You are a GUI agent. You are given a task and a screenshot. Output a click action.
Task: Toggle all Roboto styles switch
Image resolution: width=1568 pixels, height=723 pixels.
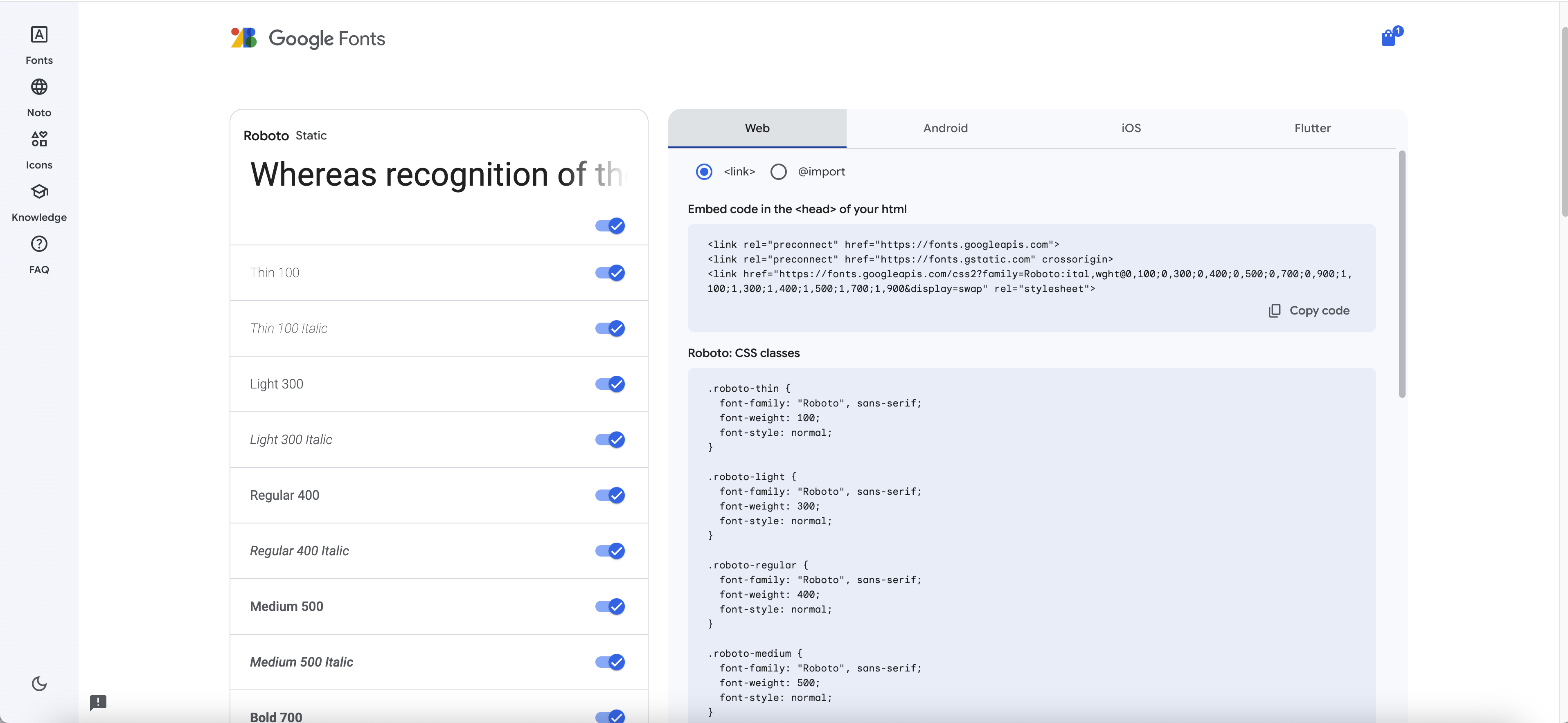[x=610, y=226]
